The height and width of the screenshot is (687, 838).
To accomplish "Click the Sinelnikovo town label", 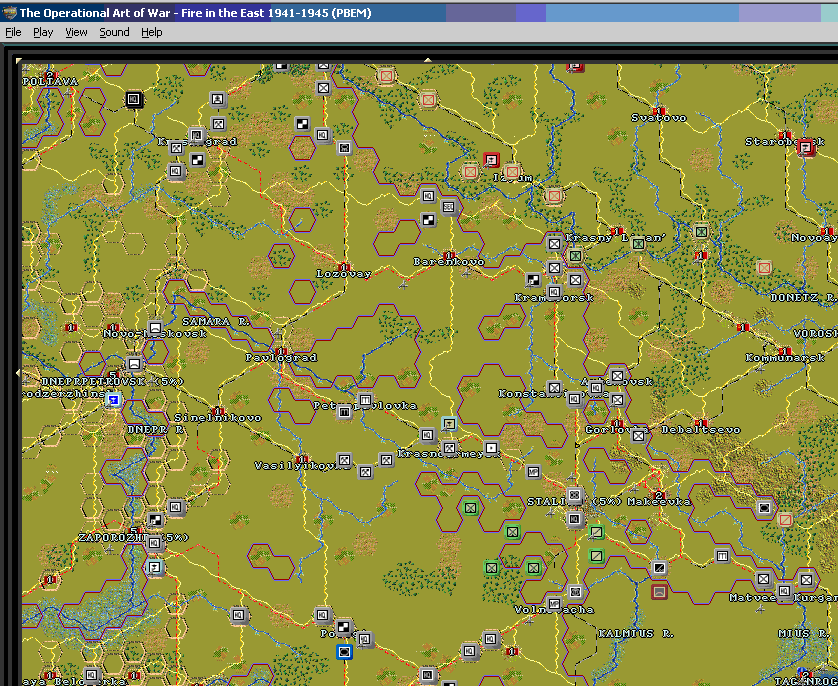I will pyautogui.click(x=218, y=418).
